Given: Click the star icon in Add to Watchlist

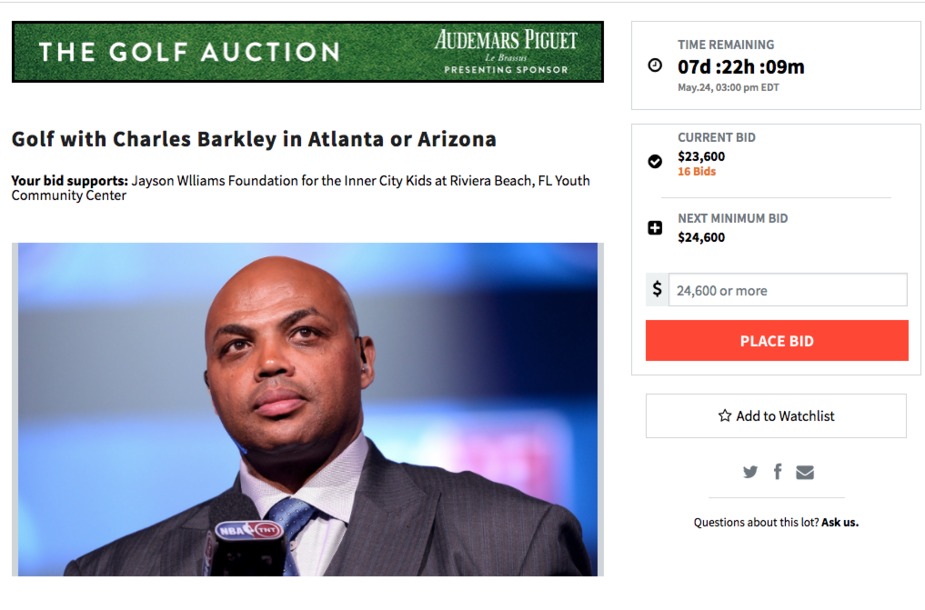Looking at the screenshot, I should tap(724, 416).
